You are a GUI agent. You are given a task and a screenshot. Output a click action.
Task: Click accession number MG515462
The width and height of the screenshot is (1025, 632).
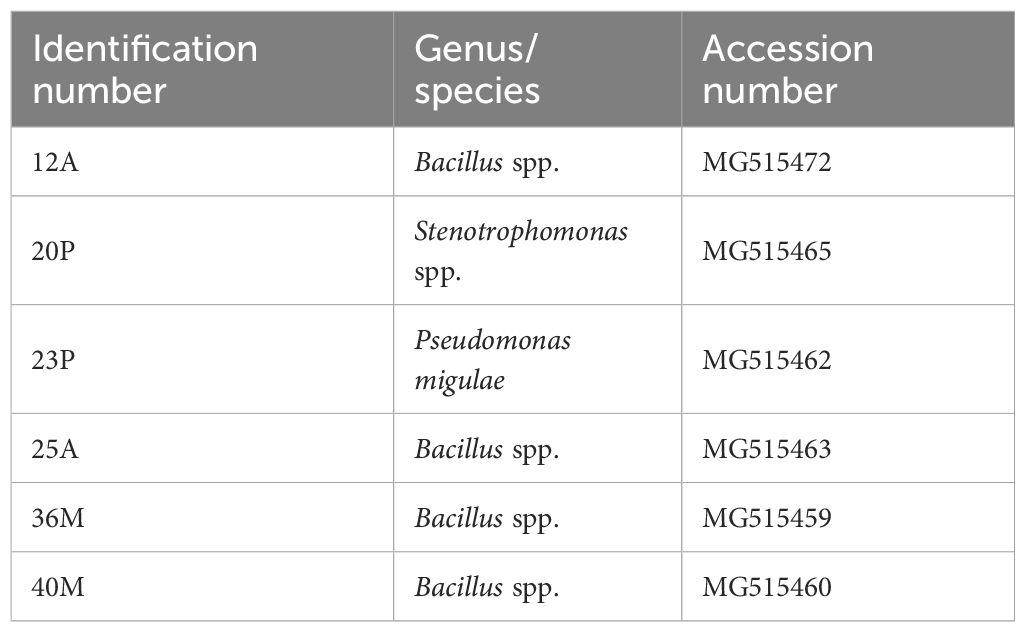coord(766,360)
